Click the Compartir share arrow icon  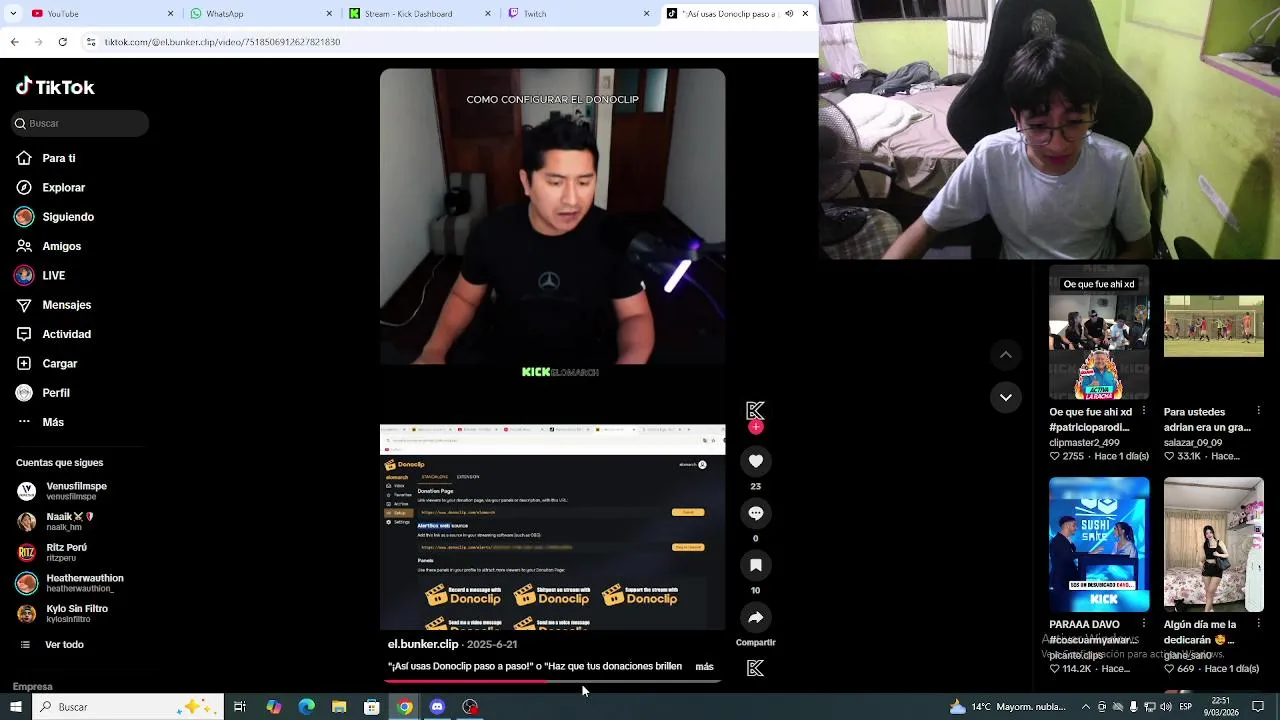tap(756, 617)
